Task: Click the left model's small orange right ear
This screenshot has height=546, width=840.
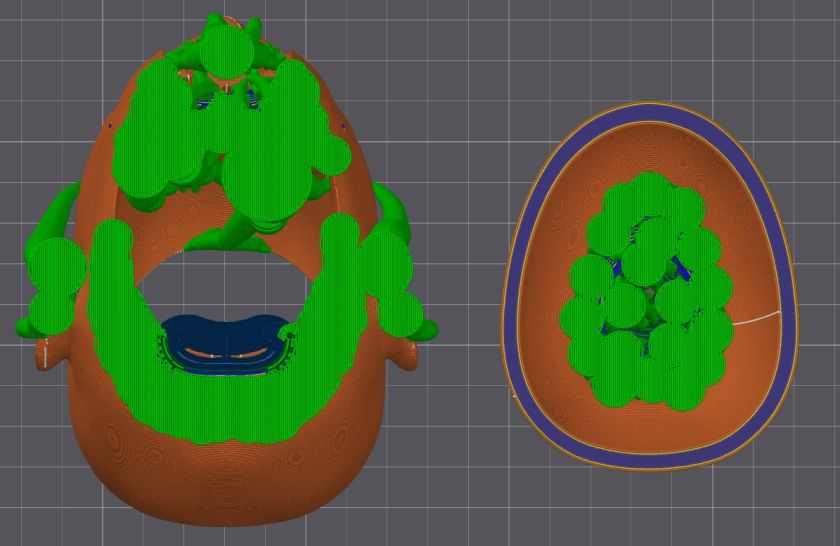Action: (408, 354)
